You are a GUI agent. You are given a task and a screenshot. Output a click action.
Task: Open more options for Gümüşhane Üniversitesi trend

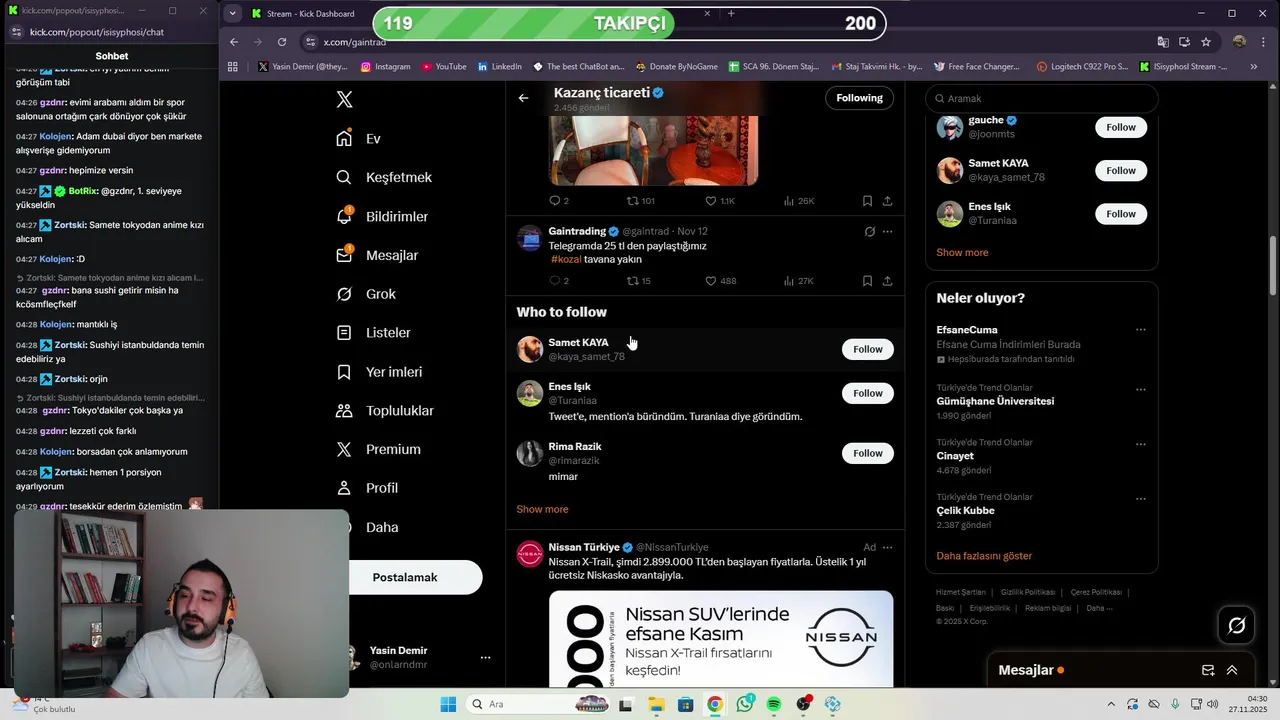pyautogui.click(x=1140, y=390)
